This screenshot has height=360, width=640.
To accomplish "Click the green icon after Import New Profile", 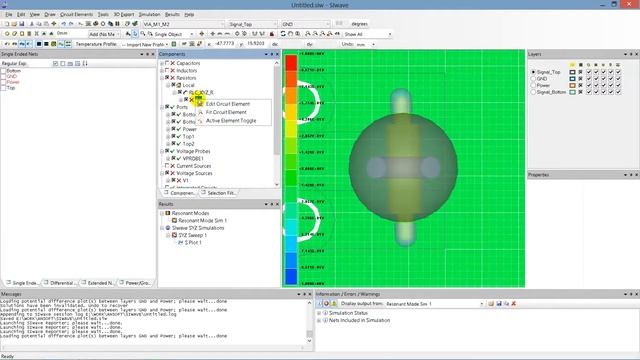I will tap(174, 44).
